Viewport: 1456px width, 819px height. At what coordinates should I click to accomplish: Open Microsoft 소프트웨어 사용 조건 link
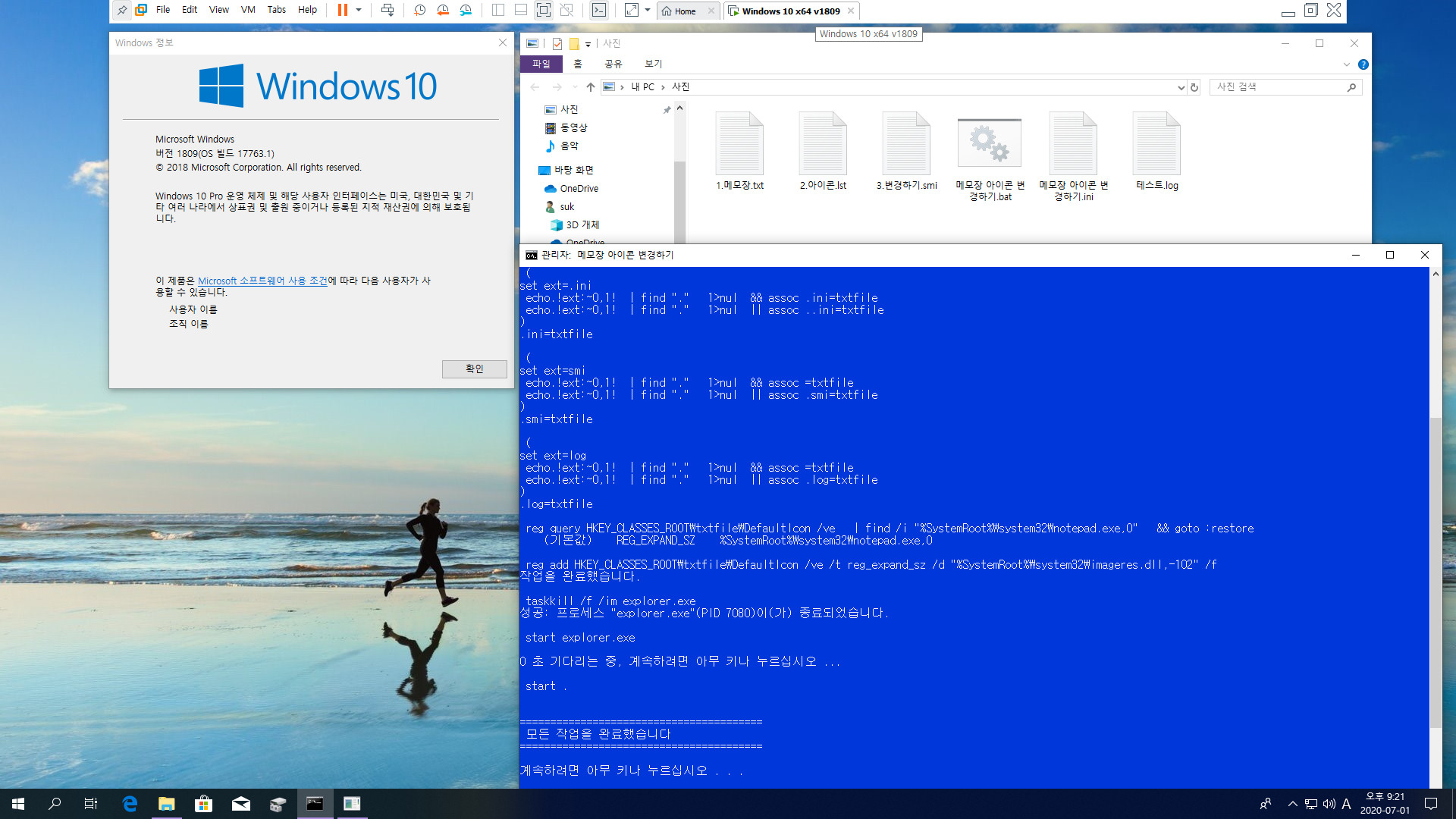click(x=262, y=281)
